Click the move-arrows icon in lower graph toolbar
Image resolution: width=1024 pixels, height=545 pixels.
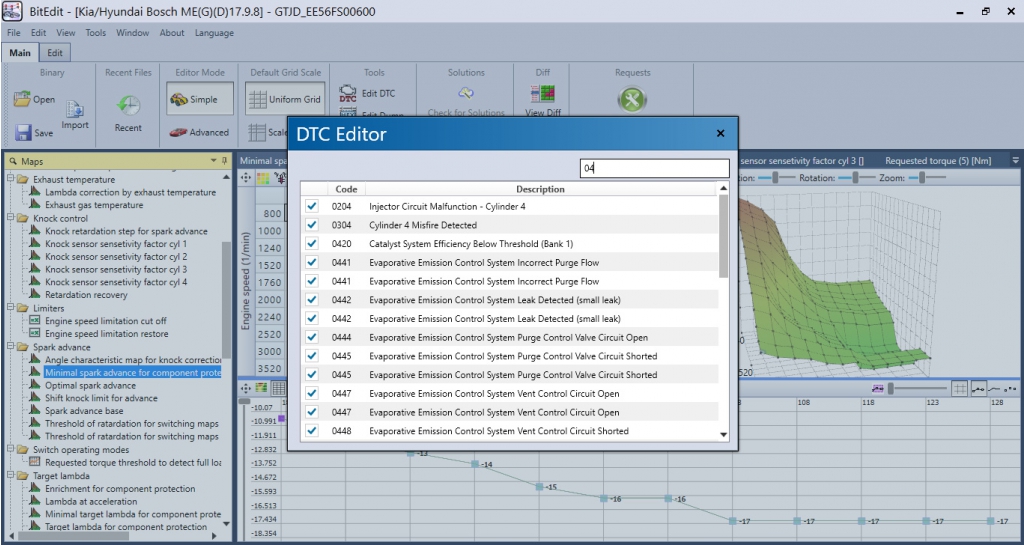(x=246, y=388)
